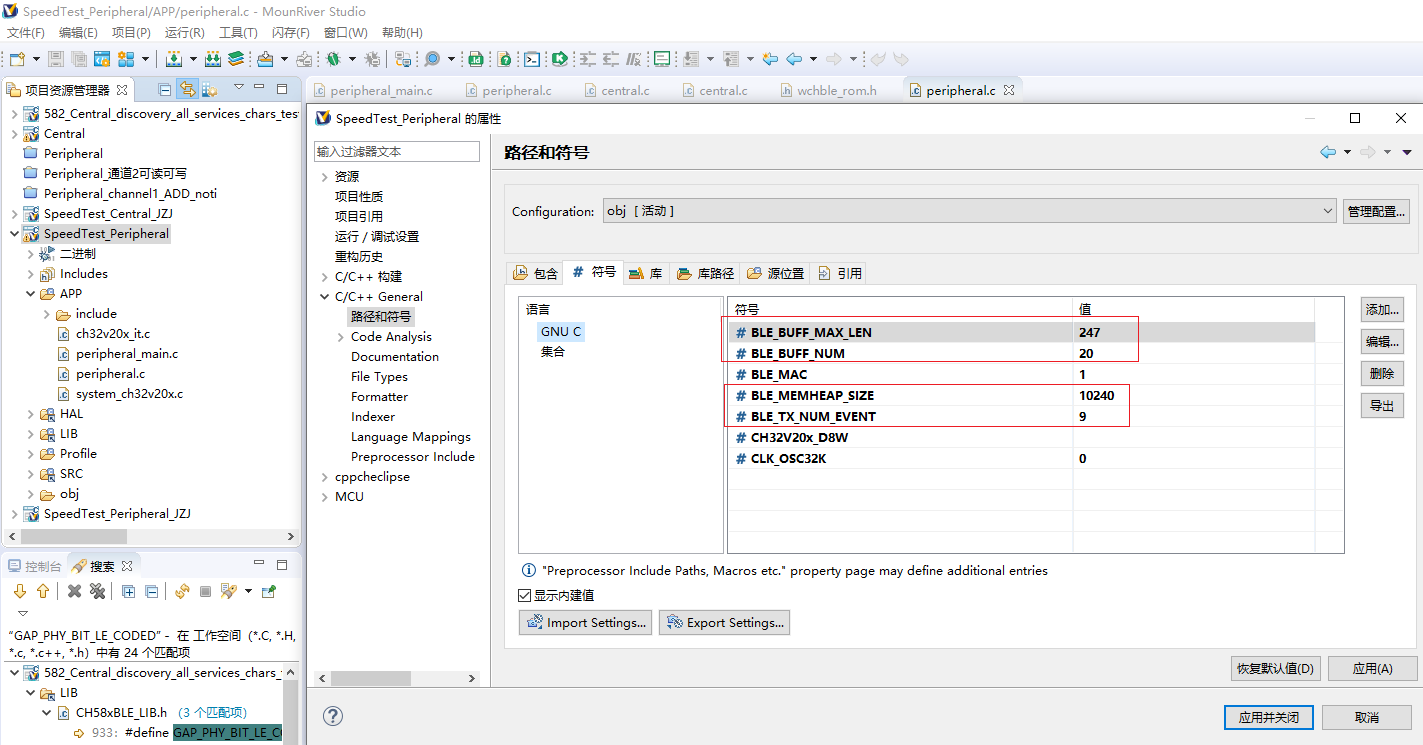Open the 项目(P) menu
This screenshot has width=1423, height=745.
coord(131,33)
